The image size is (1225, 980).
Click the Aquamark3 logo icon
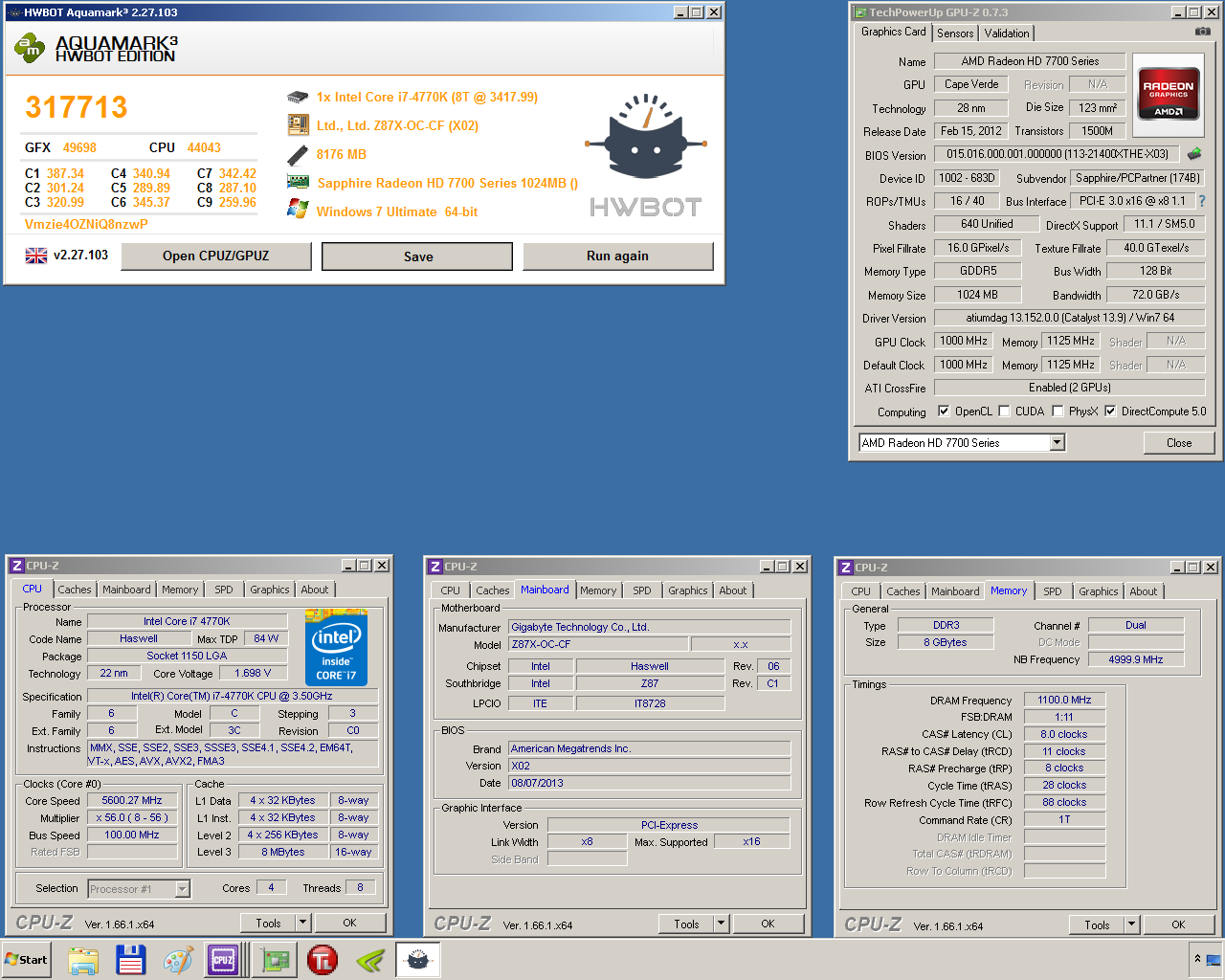click(30, 48)
